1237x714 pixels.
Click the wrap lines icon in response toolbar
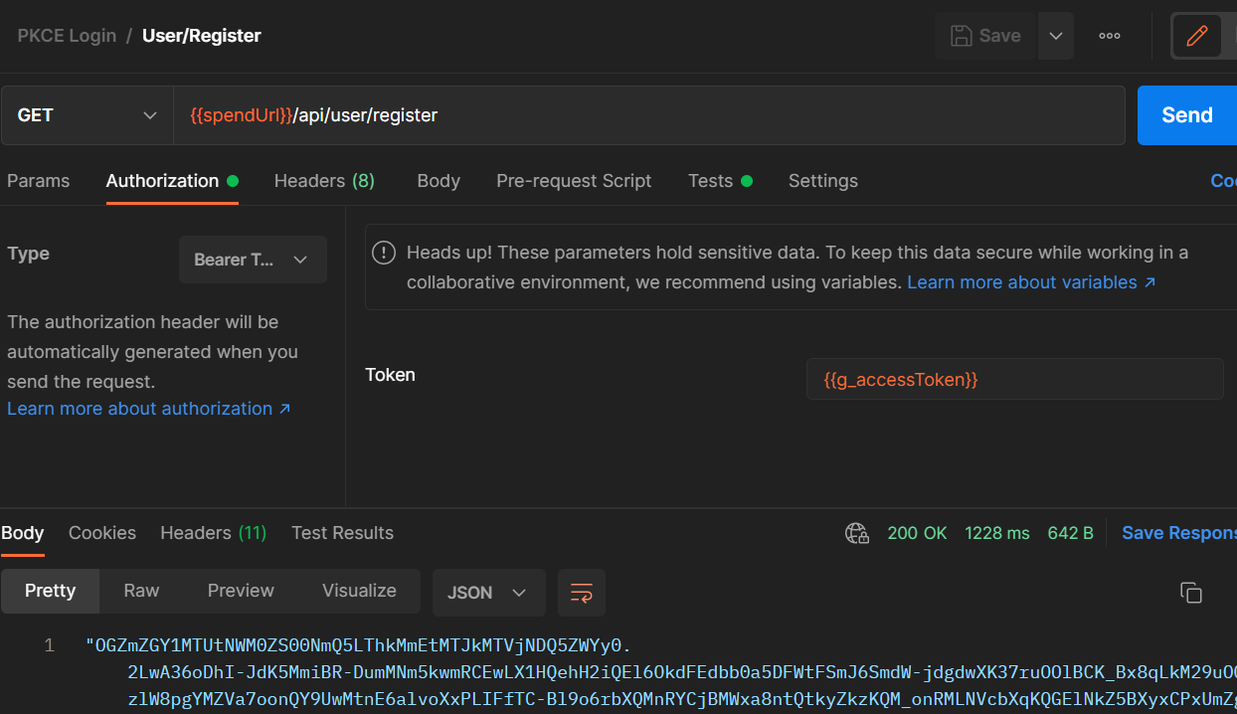tap(581, 592)
